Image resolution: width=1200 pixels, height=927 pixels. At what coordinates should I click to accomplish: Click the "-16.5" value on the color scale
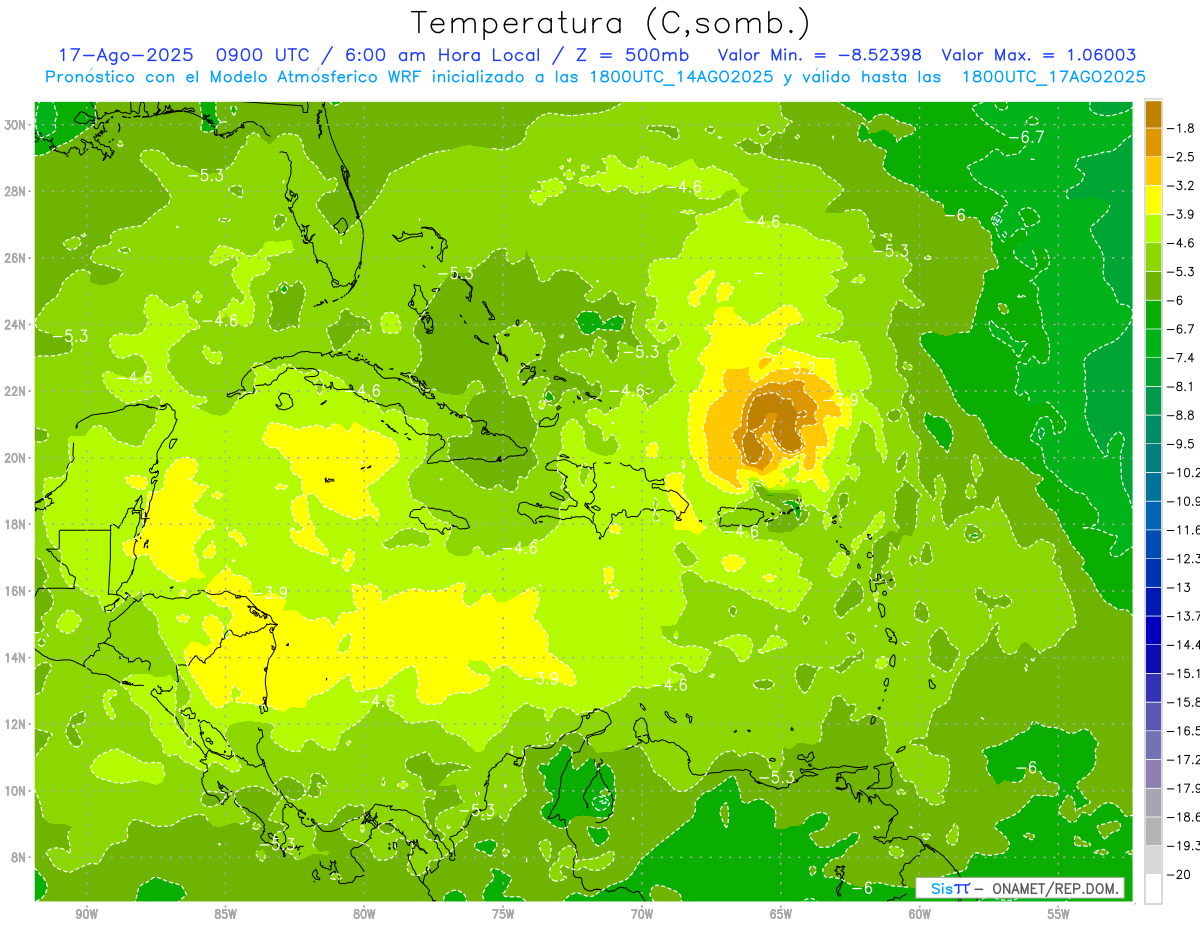point(1183,731)
